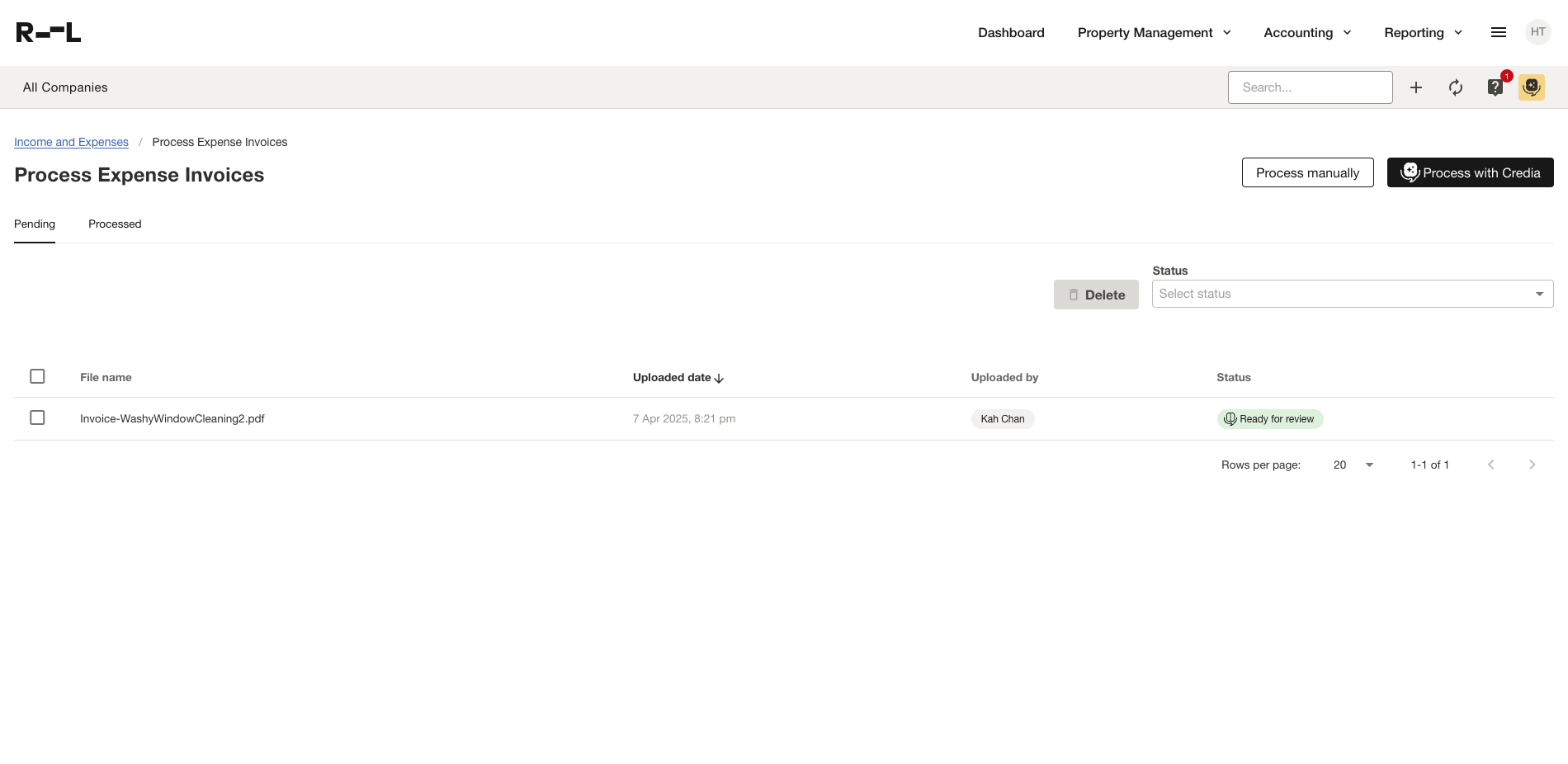Open the Dashboard menu item
1568x764 pixels.
pyautogui.click(x=1011, y=33)
